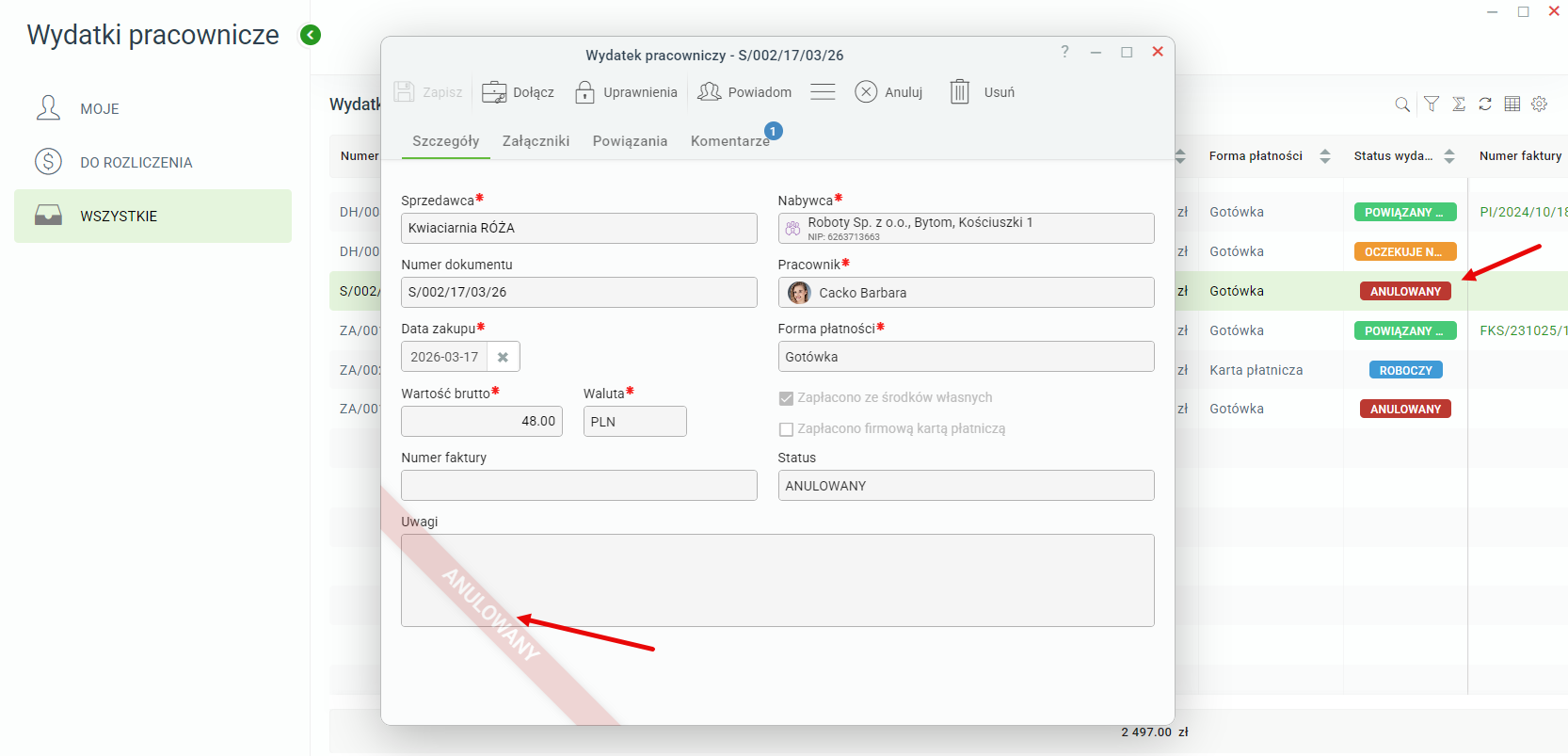Click Usuń delete button

point(983,92)
